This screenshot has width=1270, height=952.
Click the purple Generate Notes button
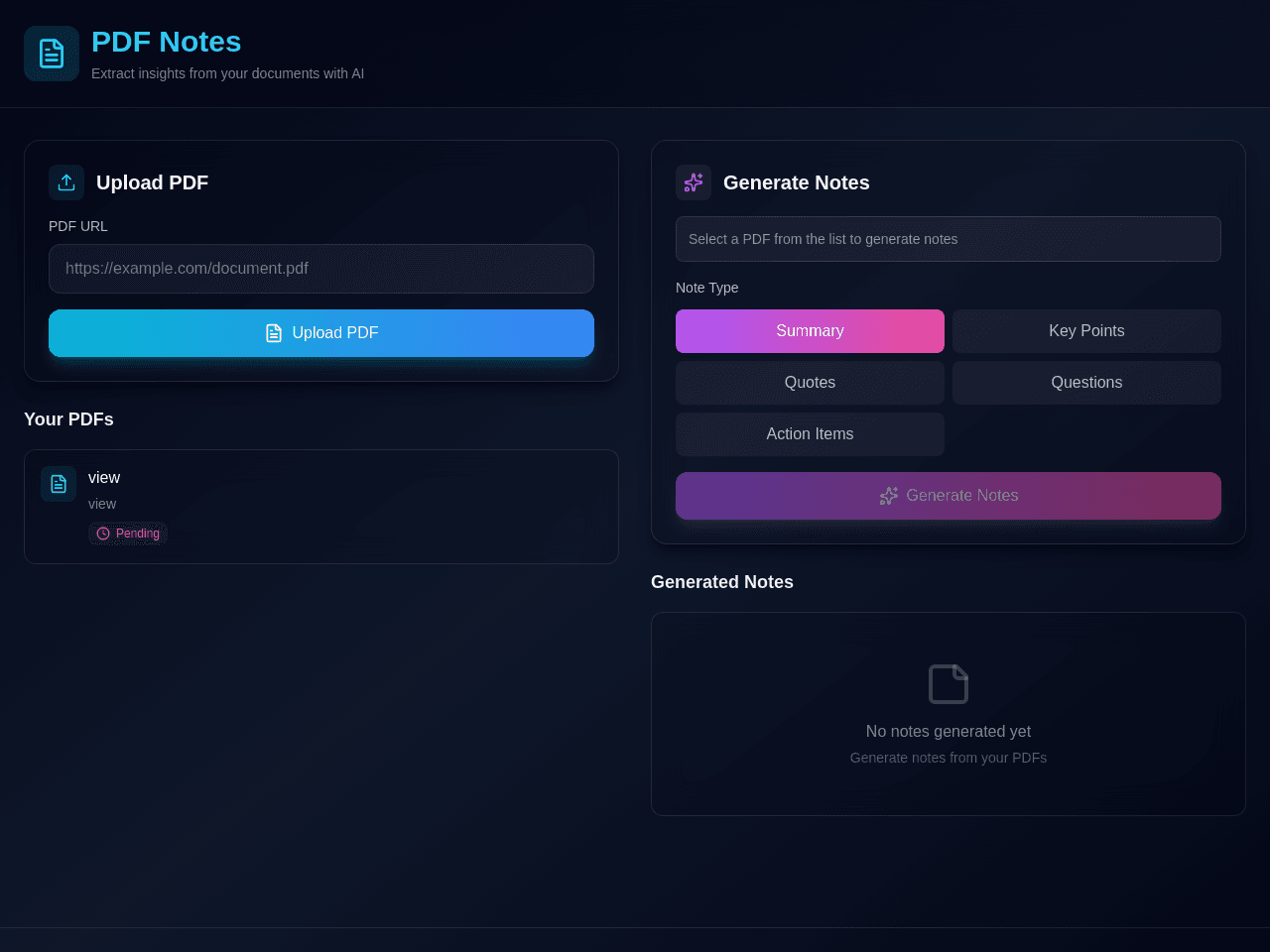(x=949, y=496)
